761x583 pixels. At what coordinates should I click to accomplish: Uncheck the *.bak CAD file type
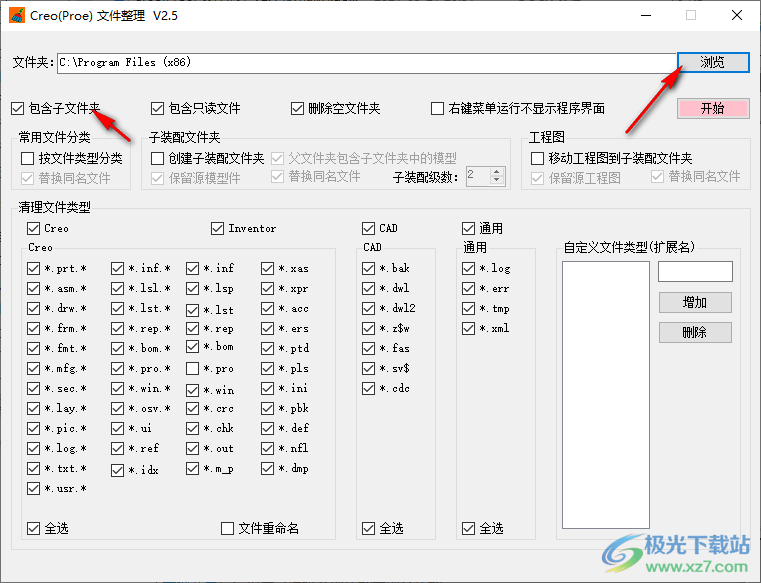click(368, 268)
